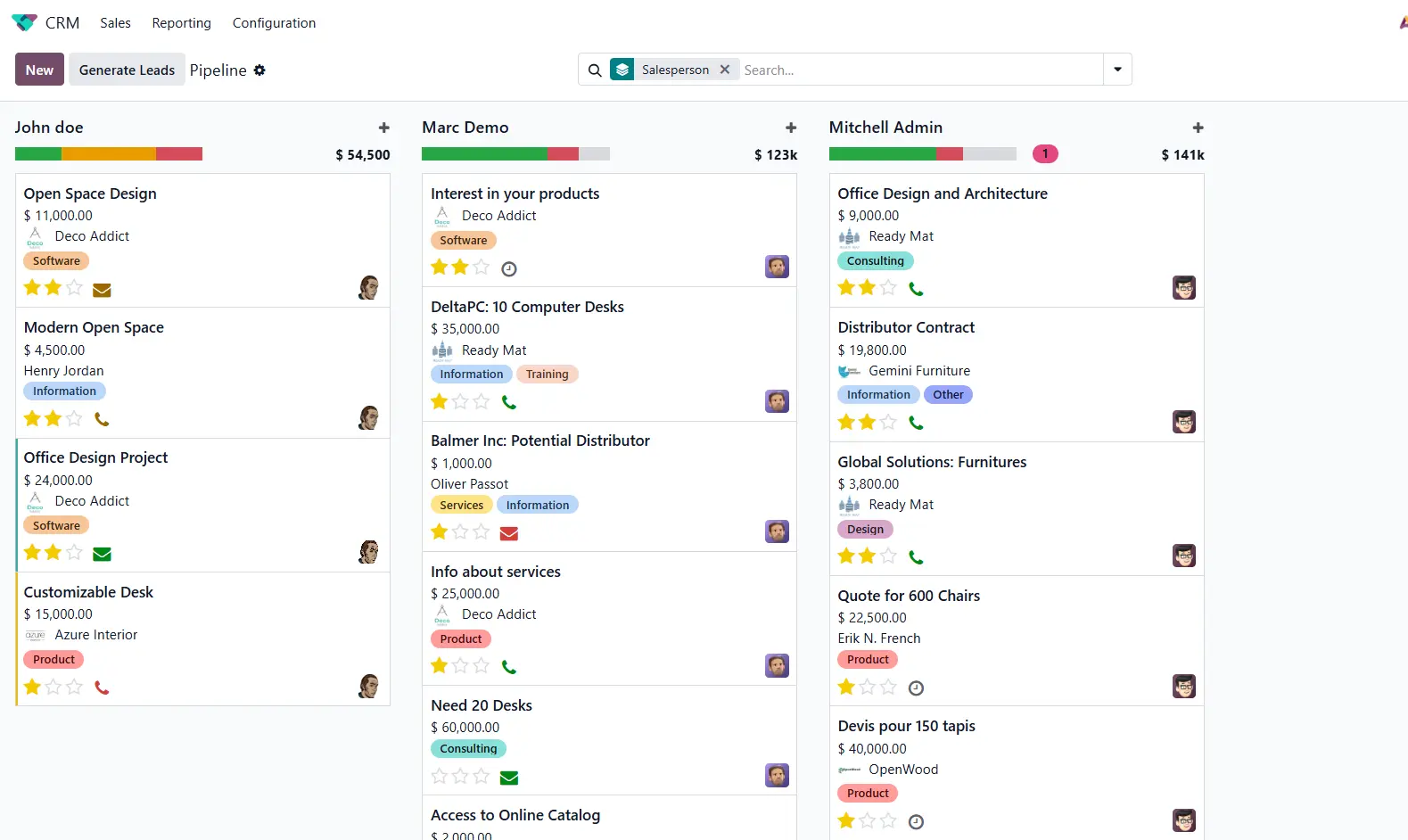
Task: Click the CRM app logo icon
Action: pyautogui.click(x=24, y=22)
